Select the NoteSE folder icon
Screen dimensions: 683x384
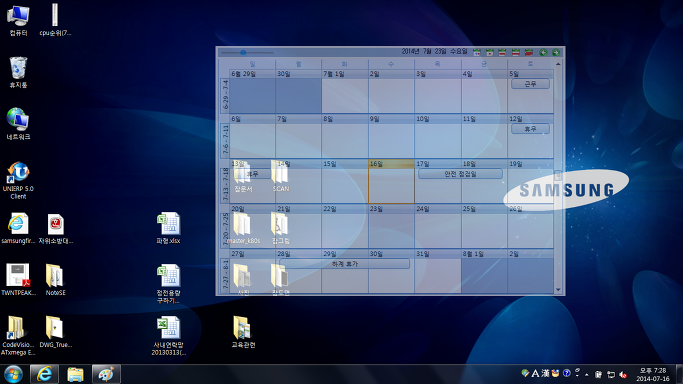(55, 280)
